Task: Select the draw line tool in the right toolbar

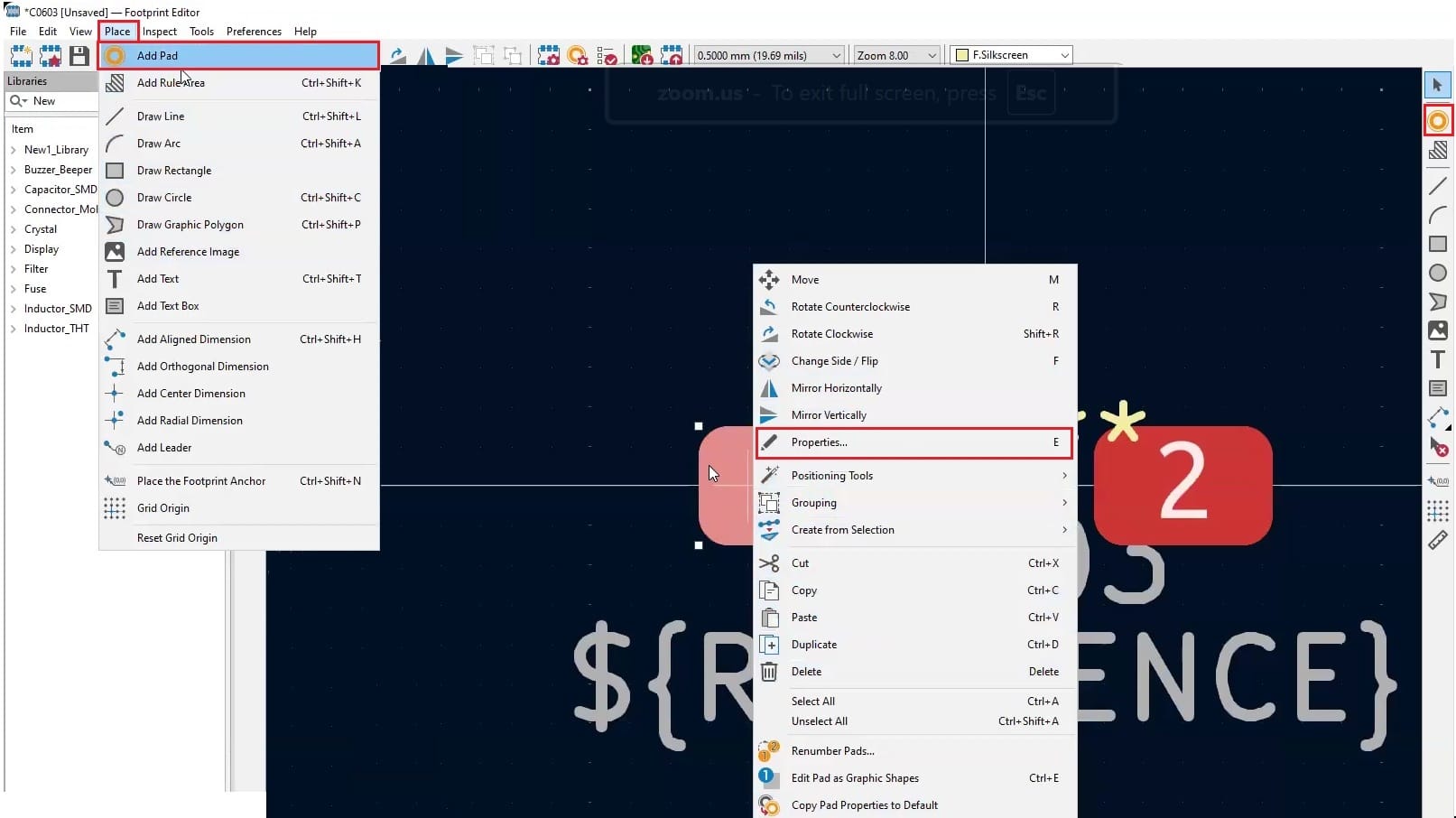Action: pyautogui.click(x=1438, y=186)
